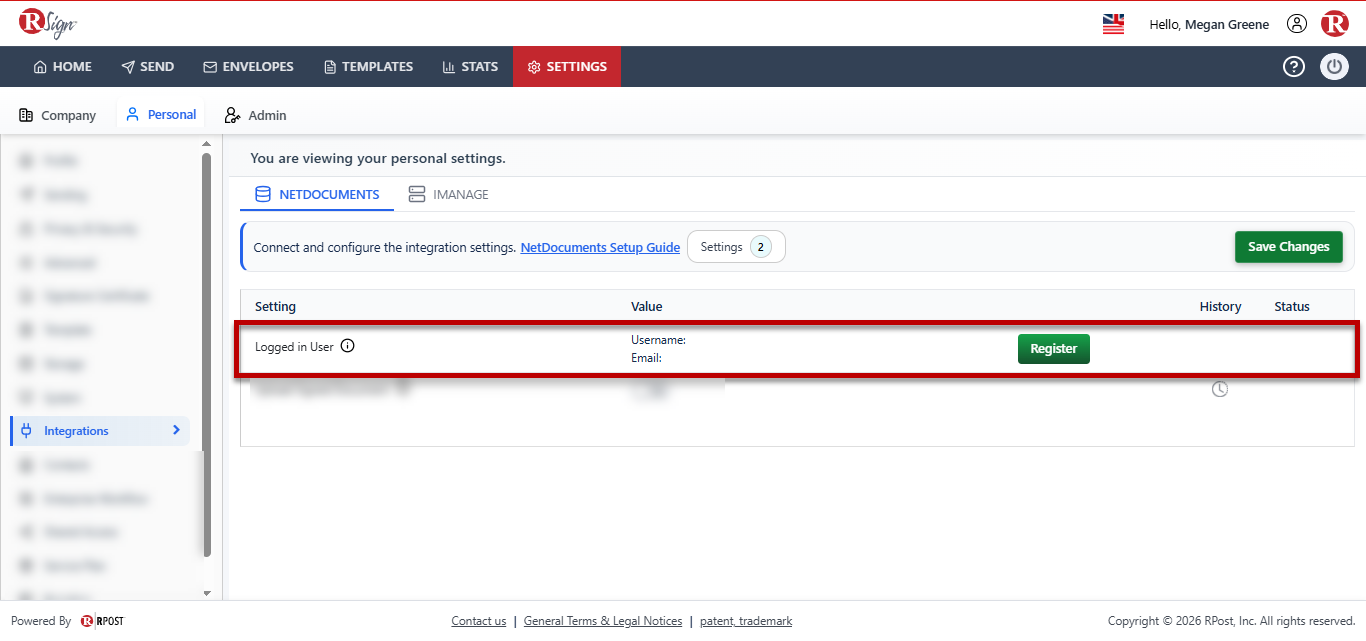Click the RPost logo in the footer
The image size is (1366, 641).
pyautogui.click(x=102, y=621)
